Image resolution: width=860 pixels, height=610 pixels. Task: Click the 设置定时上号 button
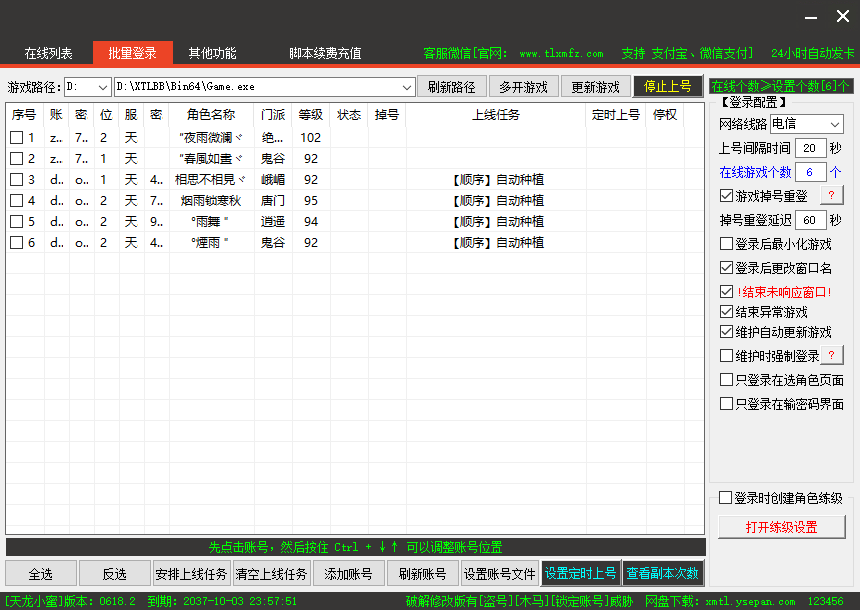click(x=581, y=573)
